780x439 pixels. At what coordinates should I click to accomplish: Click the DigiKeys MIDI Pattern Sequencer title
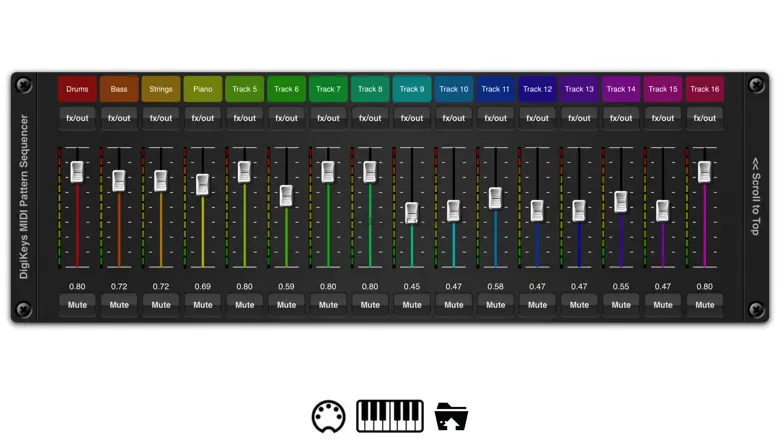(x=23, y=196)
